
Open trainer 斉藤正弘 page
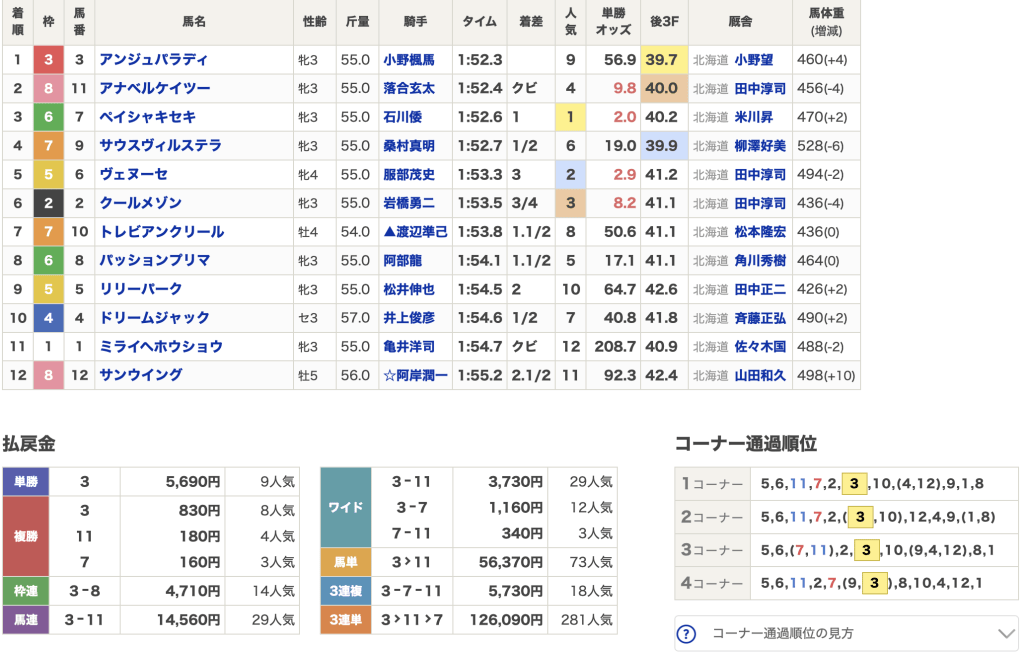click(760, 319)
